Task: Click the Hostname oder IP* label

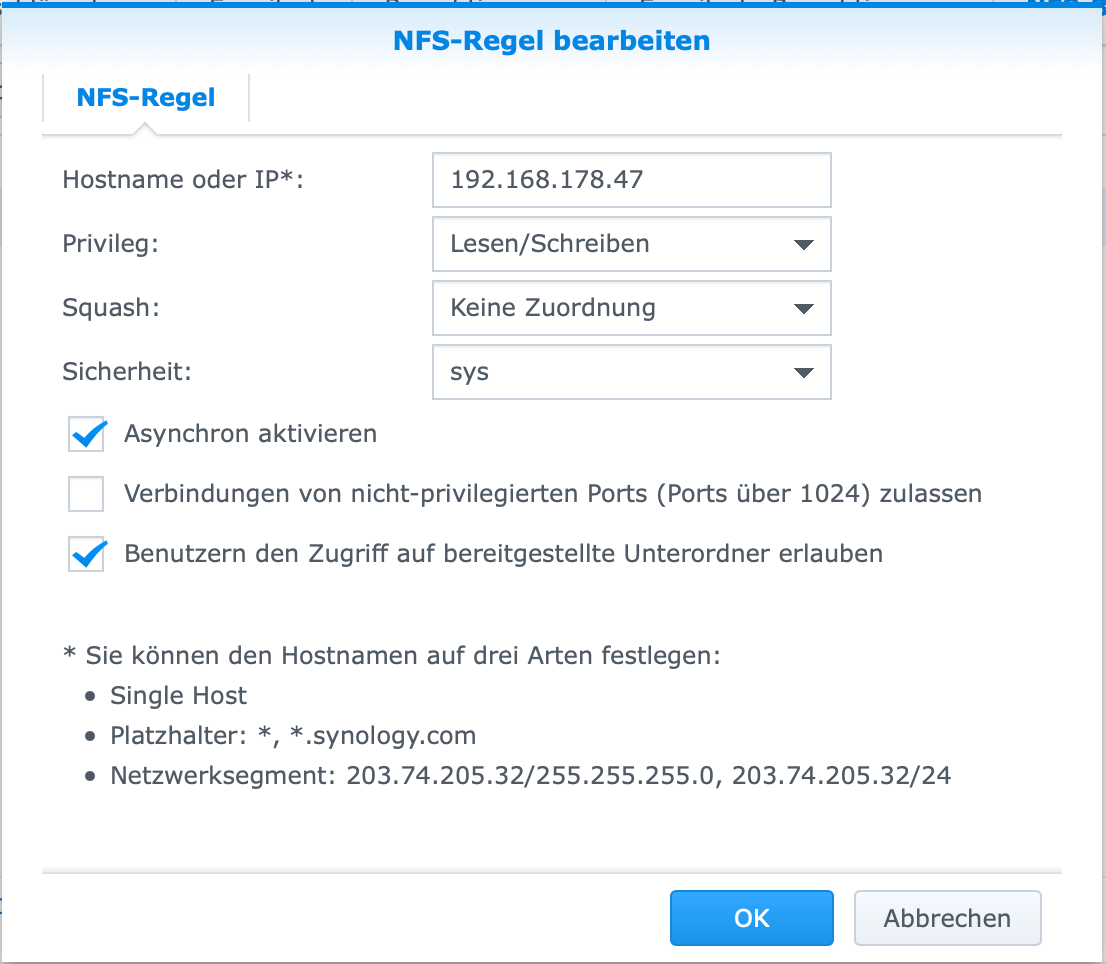Action: tap(183, 180)
